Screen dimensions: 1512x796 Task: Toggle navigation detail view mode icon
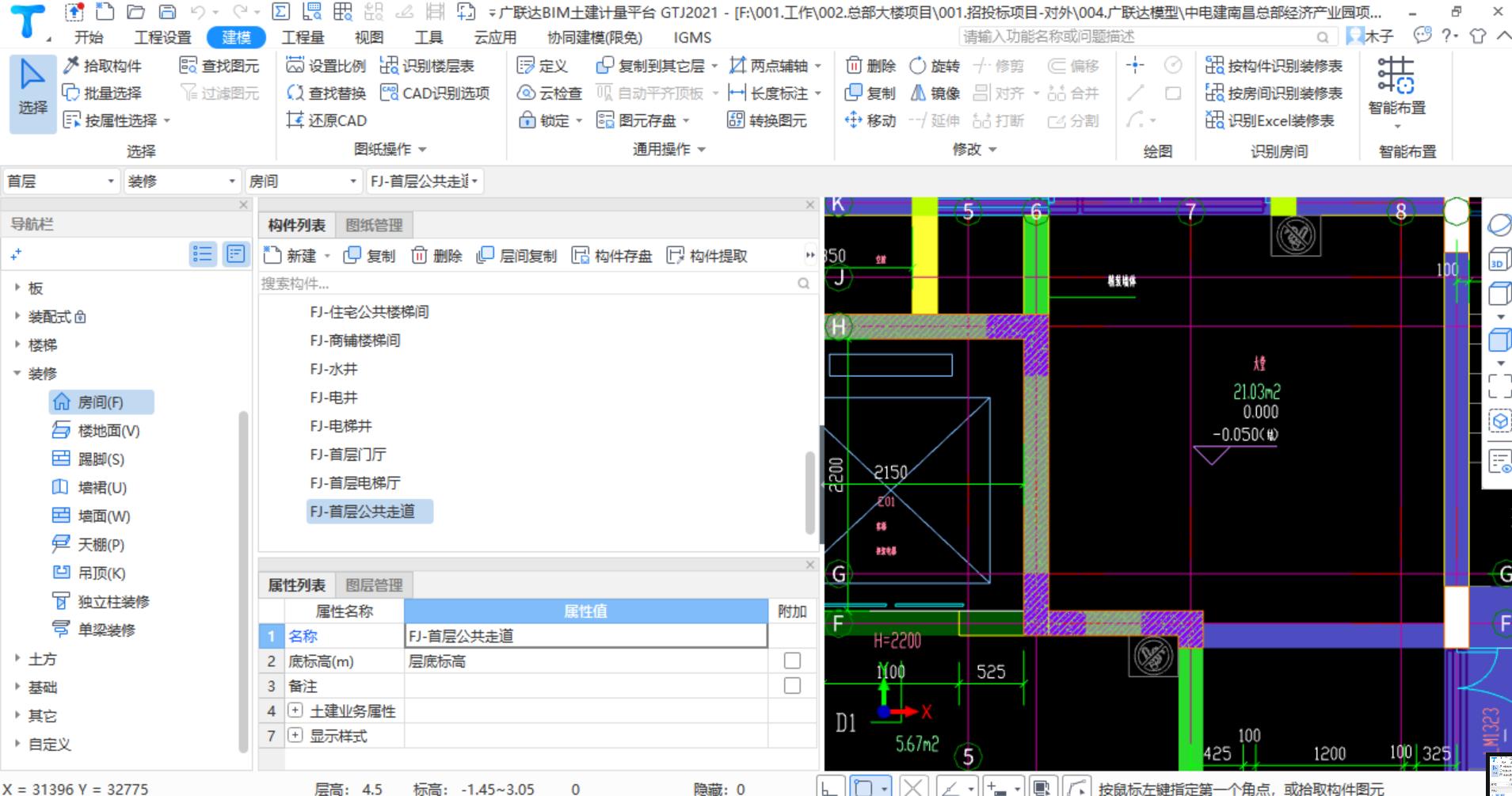[x=236, y=254]
